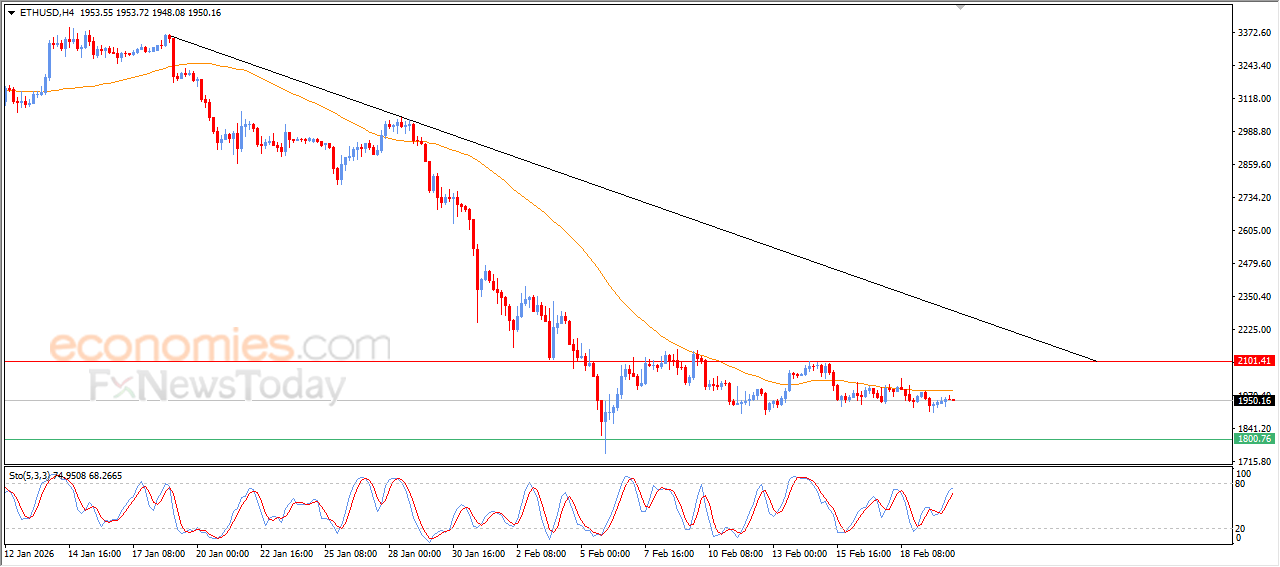Select the black 1950.16 current price tag

pyautogui.click(x=1253, y=401)
